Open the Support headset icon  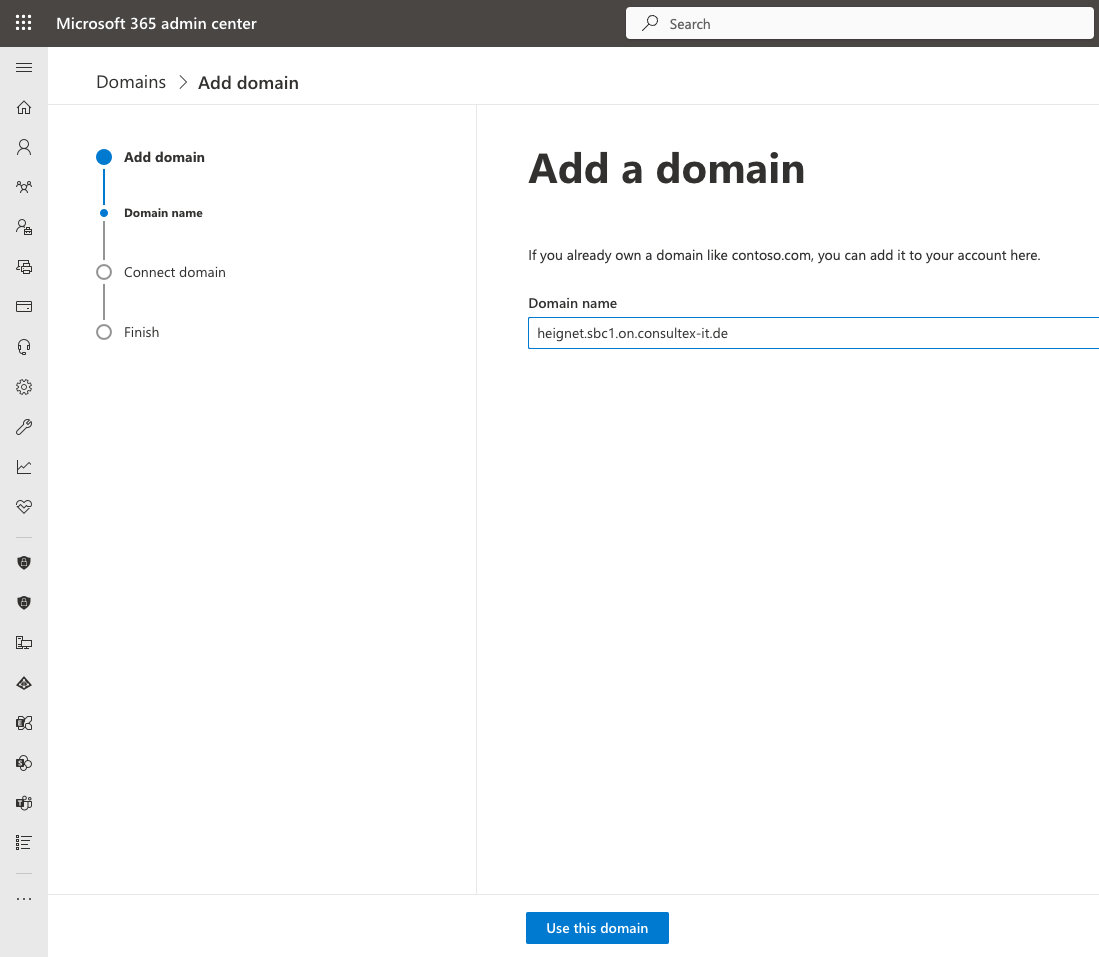click(x=24, y=347)
